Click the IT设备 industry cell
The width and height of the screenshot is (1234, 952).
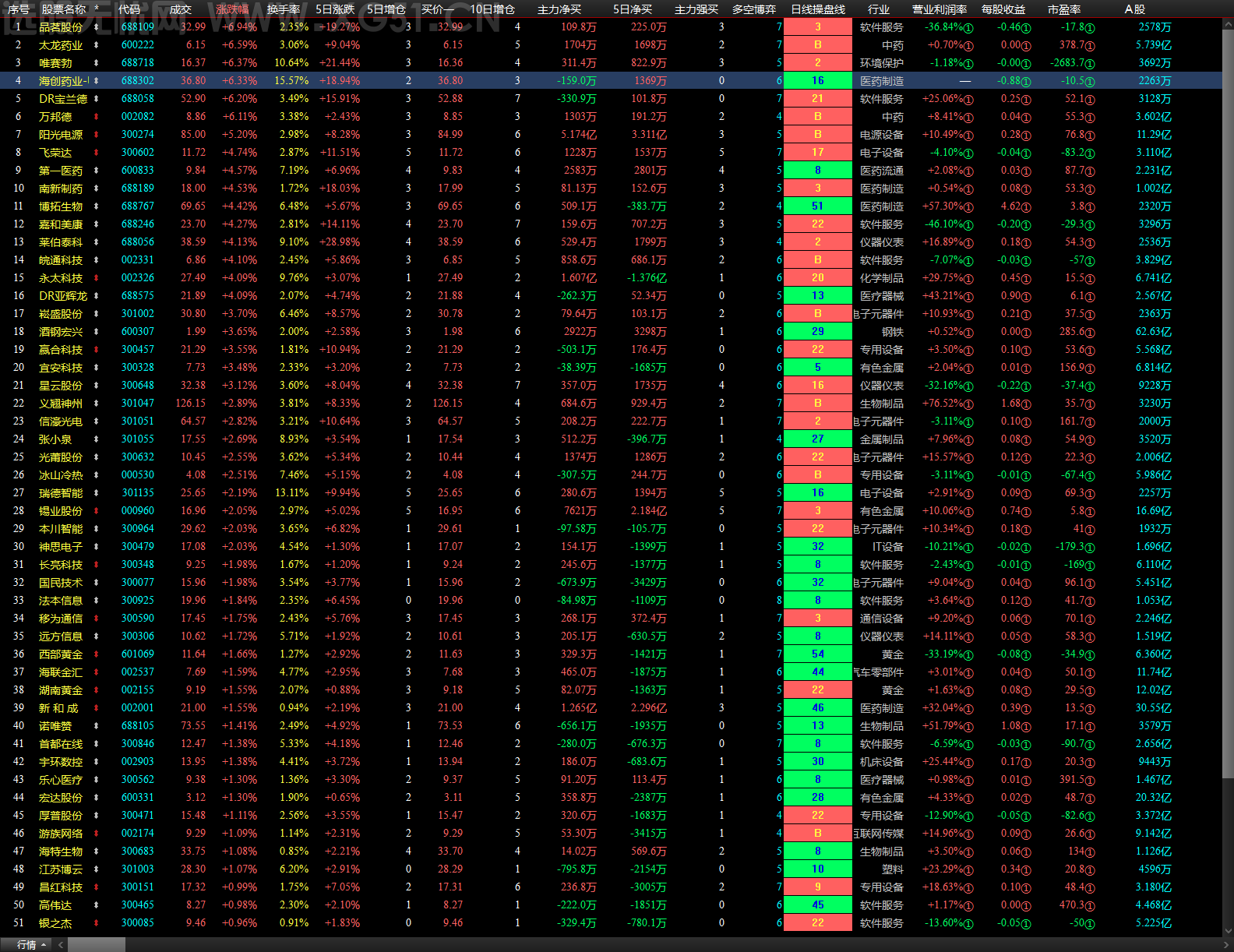887,547
